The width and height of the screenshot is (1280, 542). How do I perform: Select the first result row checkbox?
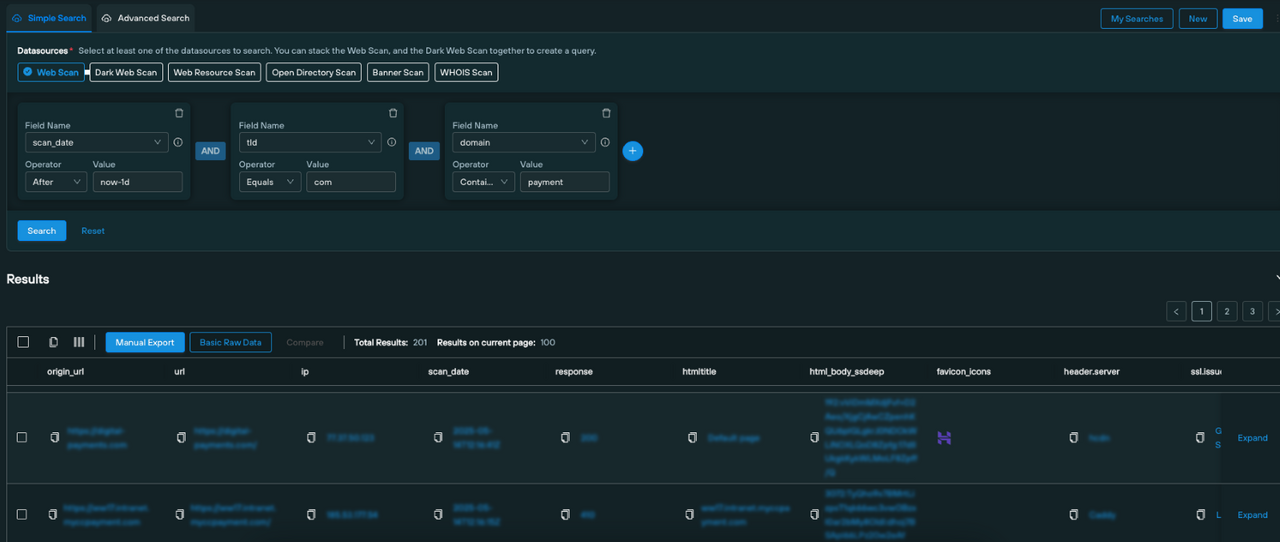click(x=22, y=437)
